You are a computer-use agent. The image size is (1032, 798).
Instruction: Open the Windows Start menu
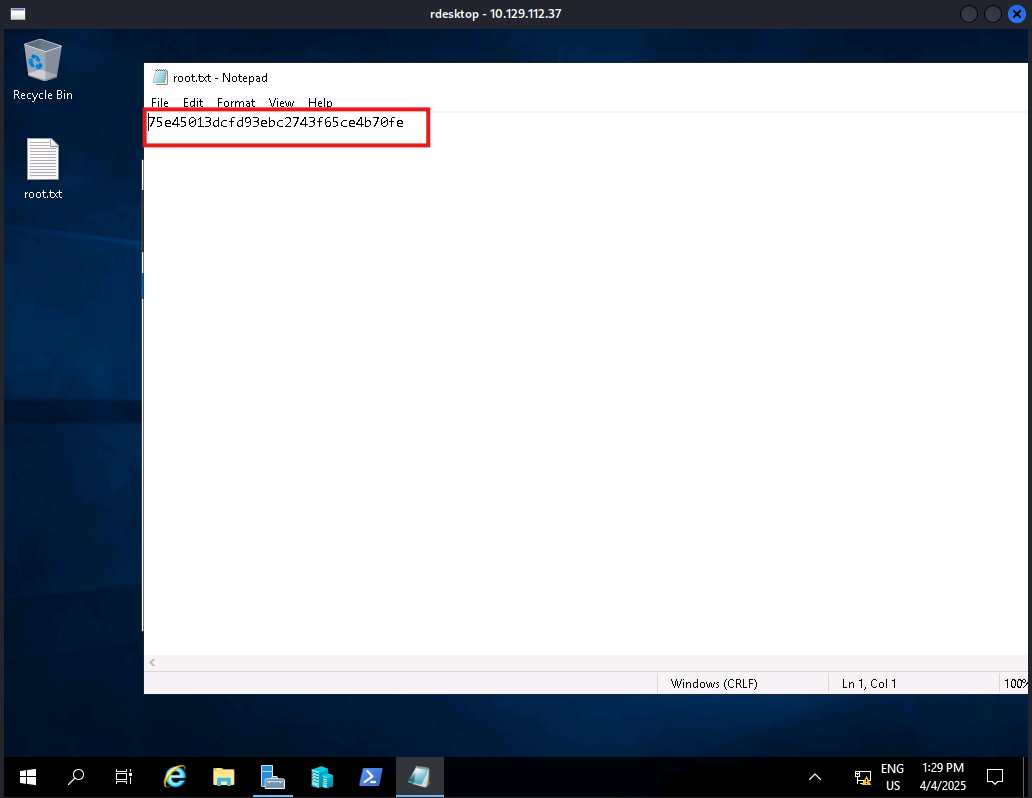pos(28,778)
